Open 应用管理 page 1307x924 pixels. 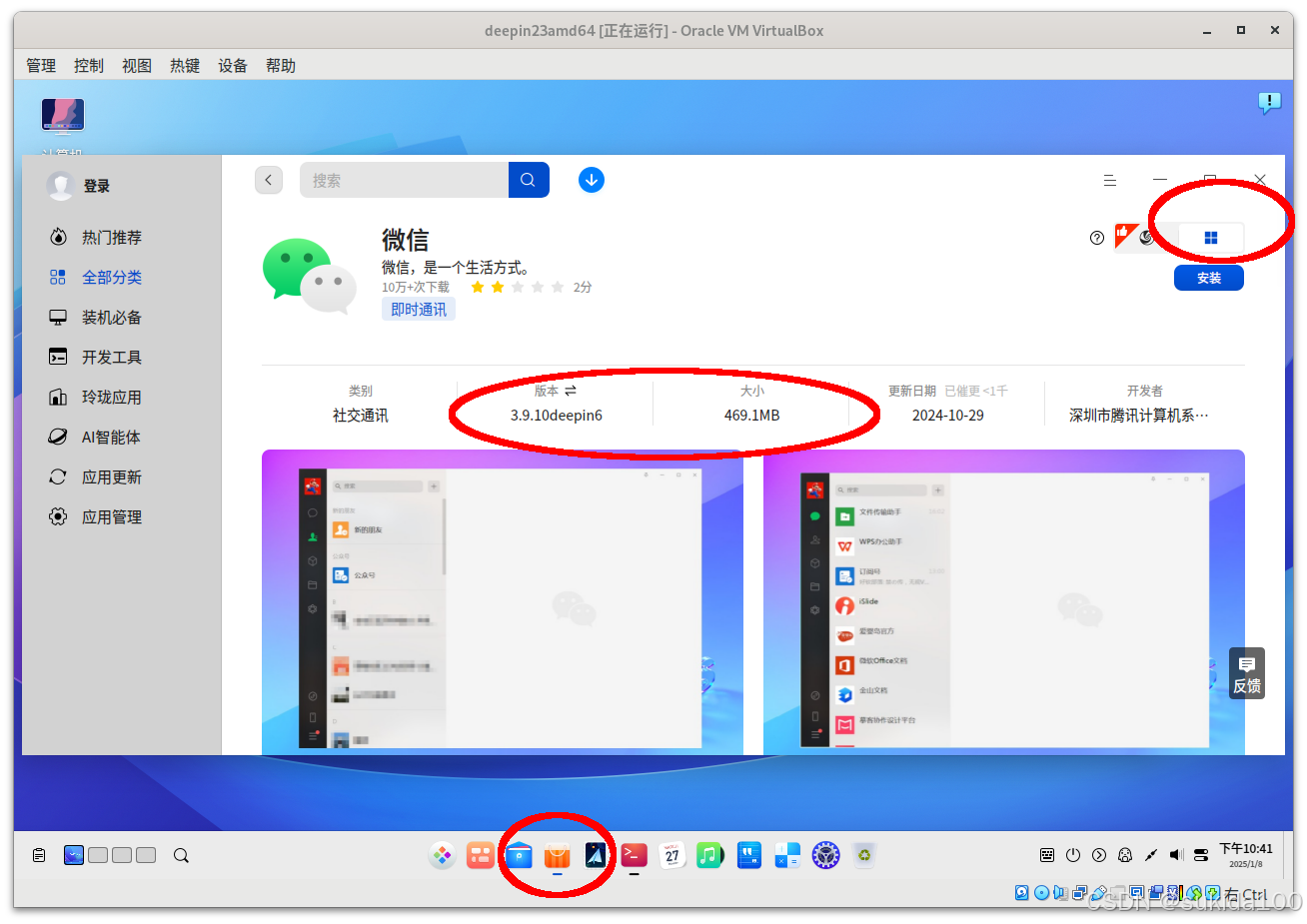[x=96, y=517]
